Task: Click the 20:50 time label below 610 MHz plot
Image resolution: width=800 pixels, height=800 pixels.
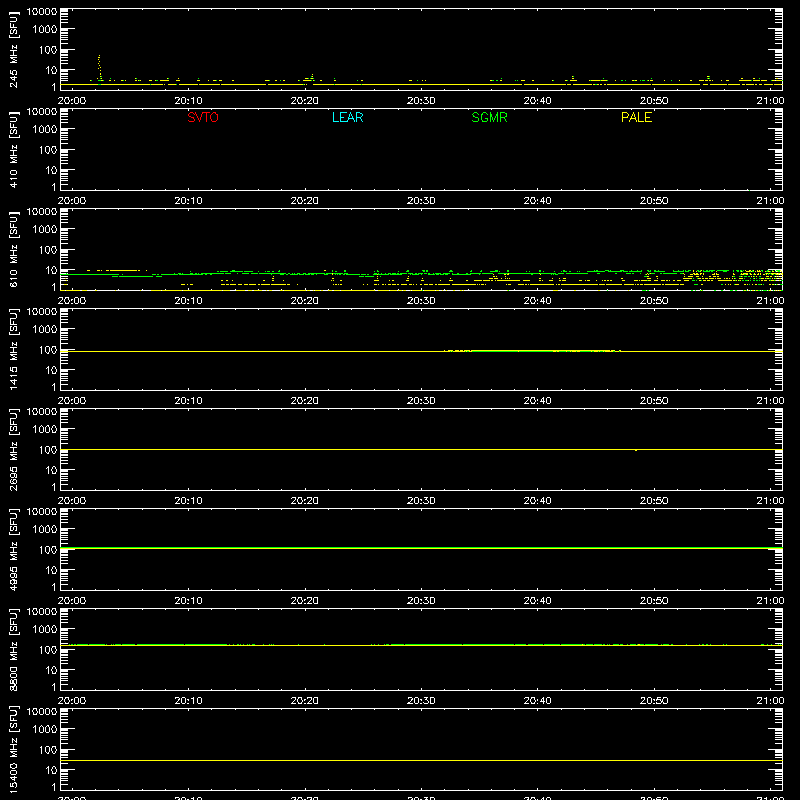Action: [654, 301]
